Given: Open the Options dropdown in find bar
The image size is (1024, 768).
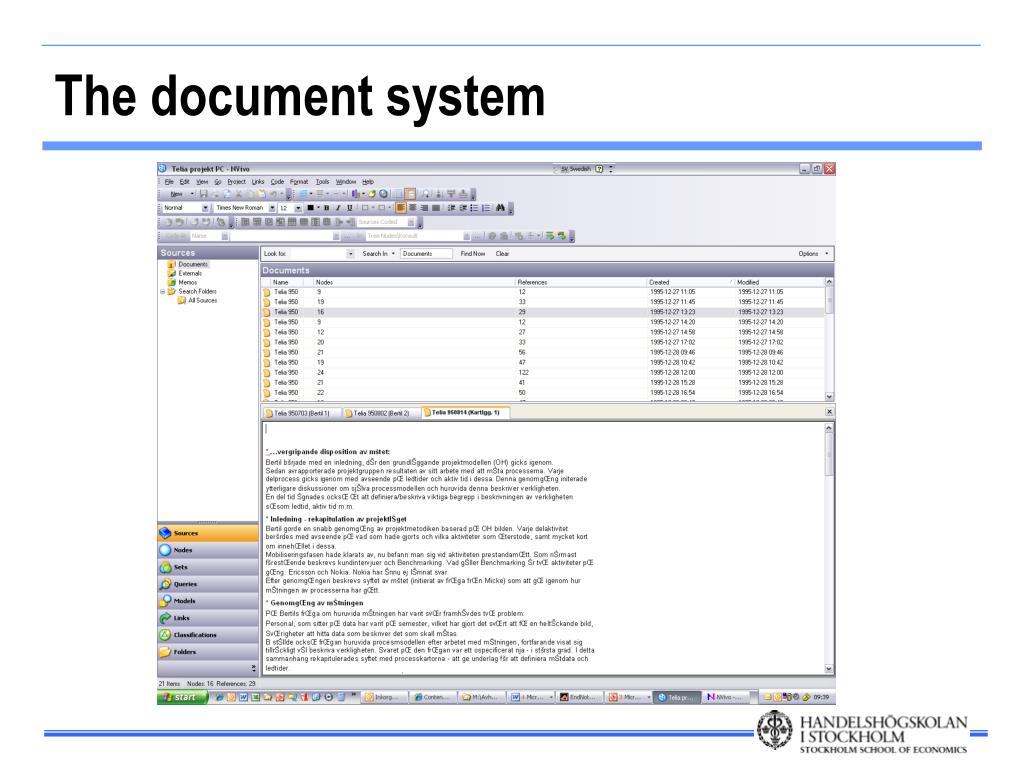Looking at the screenshot, I should point(813,253).
